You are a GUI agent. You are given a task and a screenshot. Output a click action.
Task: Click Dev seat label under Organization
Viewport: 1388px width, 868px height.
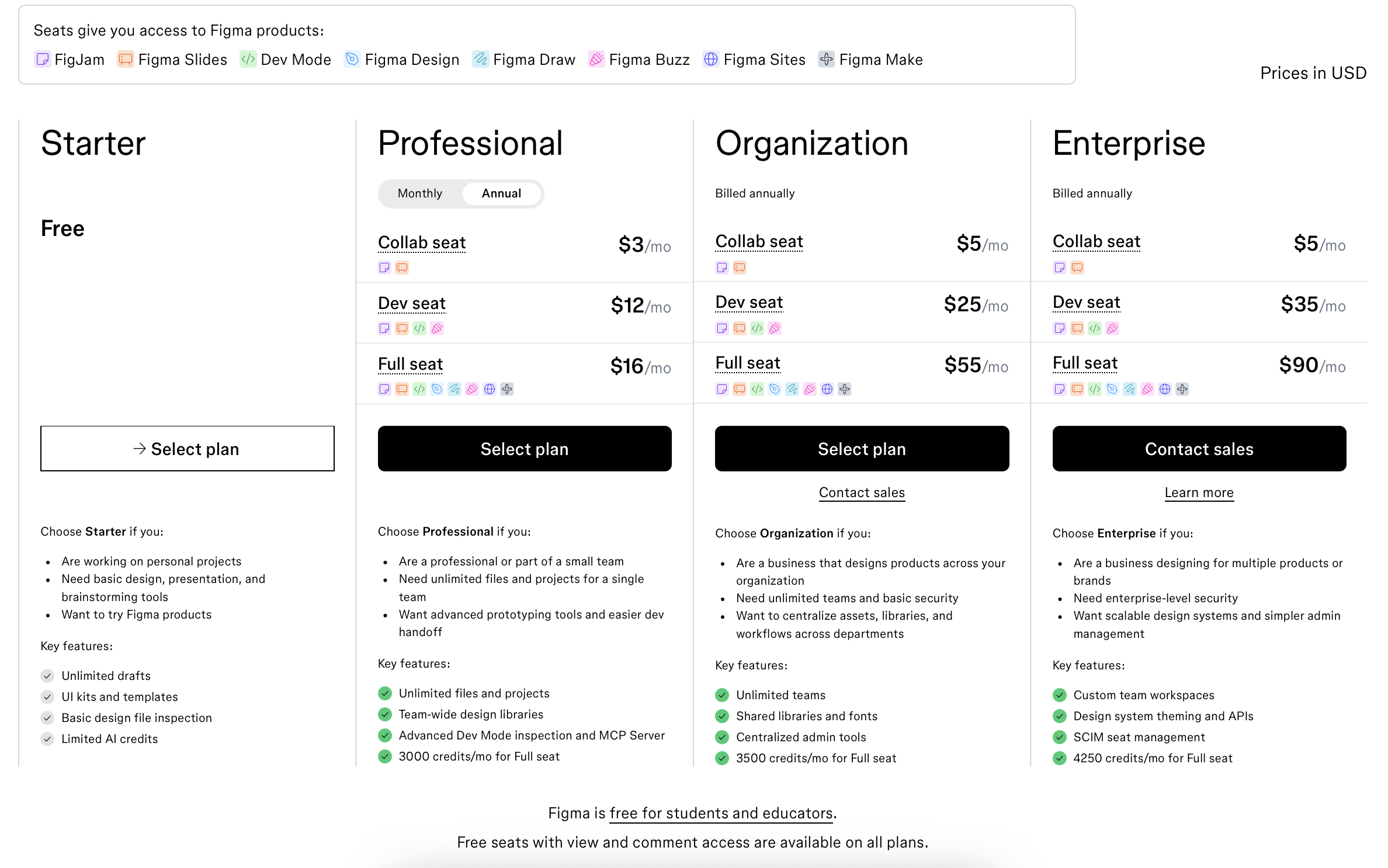click(x=749, y=302)
